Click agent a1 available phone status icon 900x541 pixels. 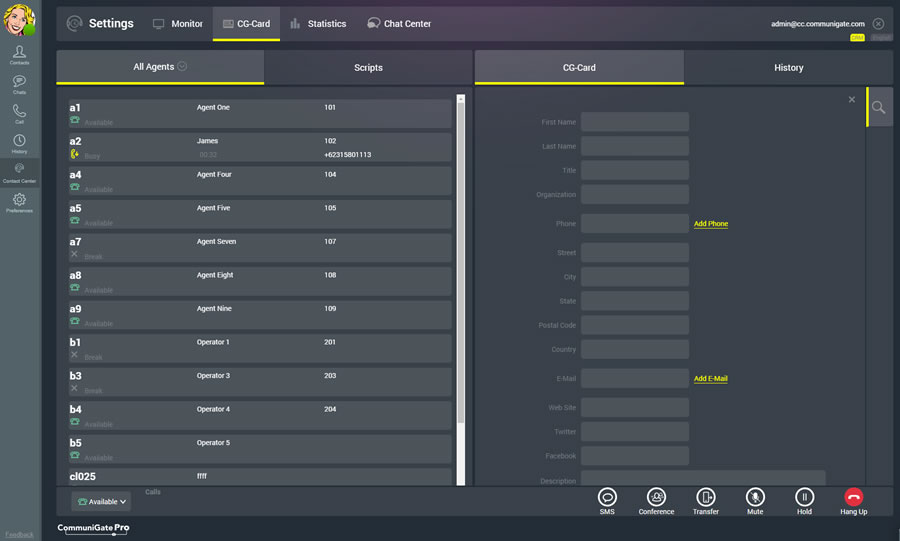coord(75,120)
